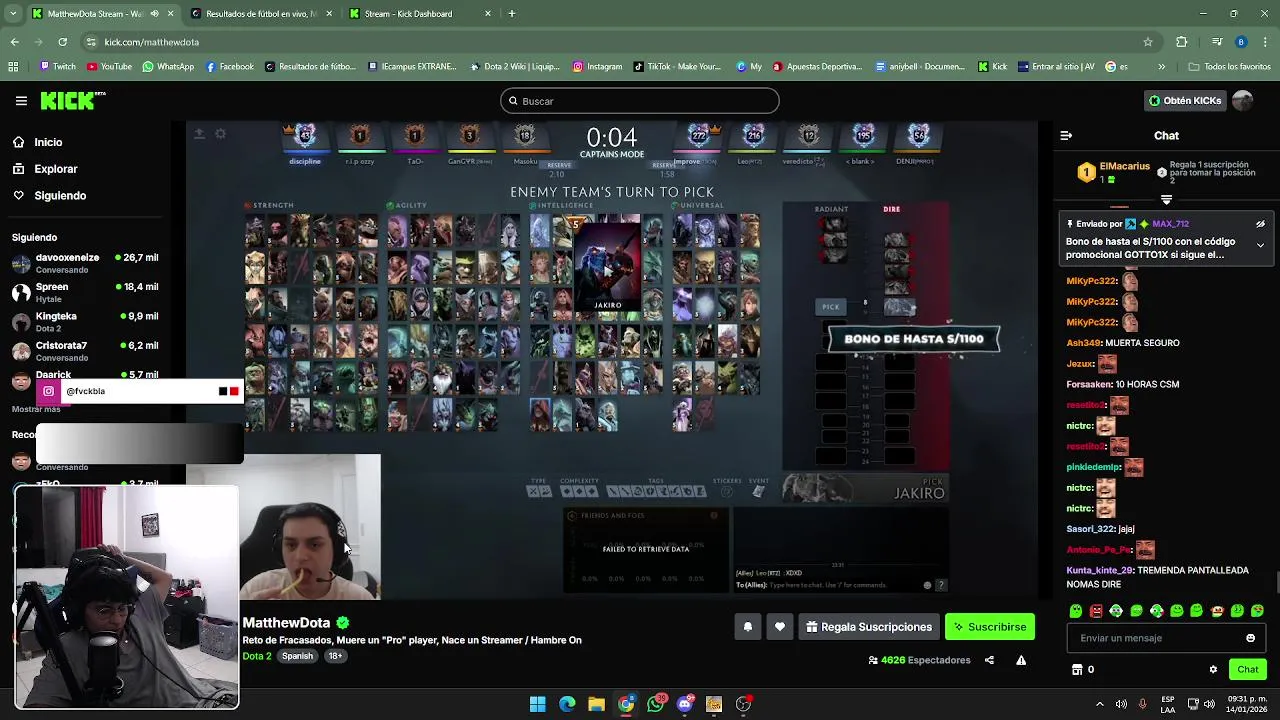Select the monkey face emote in quick bar
The height and width of the screenshot is (720, 1280).
[x=1217, y=611]
